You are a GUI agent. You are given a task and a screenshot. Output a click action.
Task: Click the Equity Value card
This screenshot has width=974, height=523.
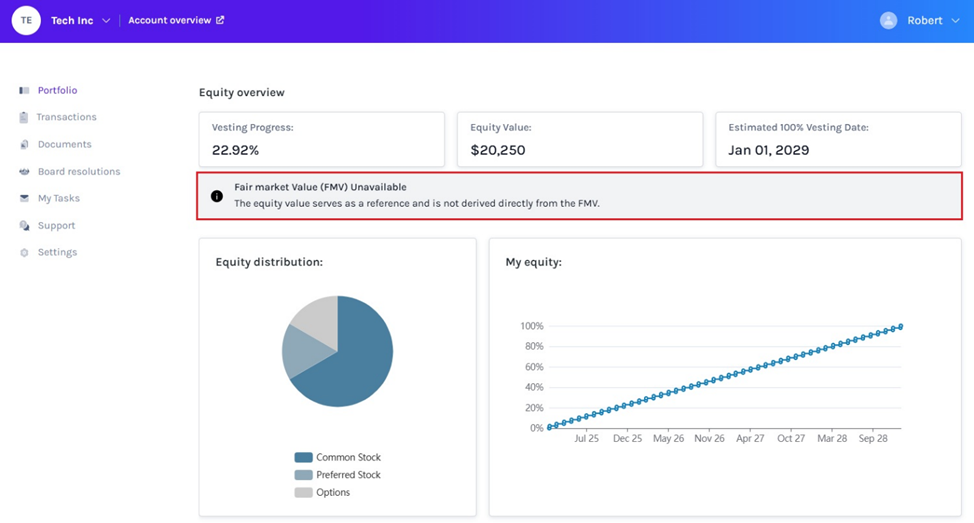point(579,139)
